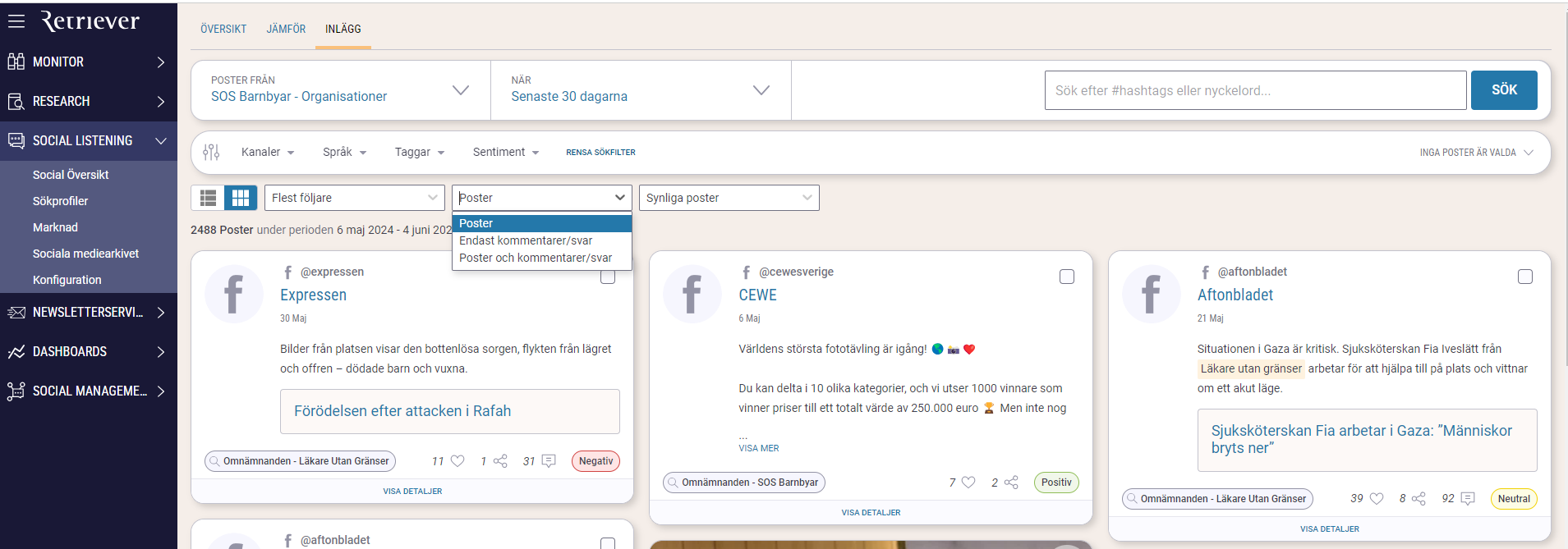Image resolution: width=1568 pixels, height=549 pixels.
Task: Click the Positiv sentiment badge
Action: point(1056,483)
